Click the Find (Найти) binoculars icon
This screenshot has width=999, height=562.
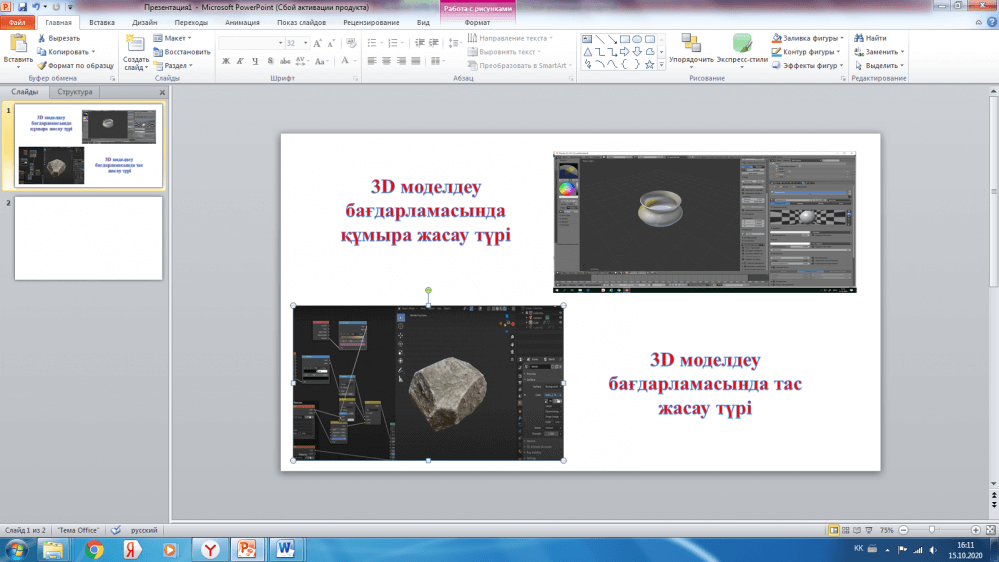[857, 38]
